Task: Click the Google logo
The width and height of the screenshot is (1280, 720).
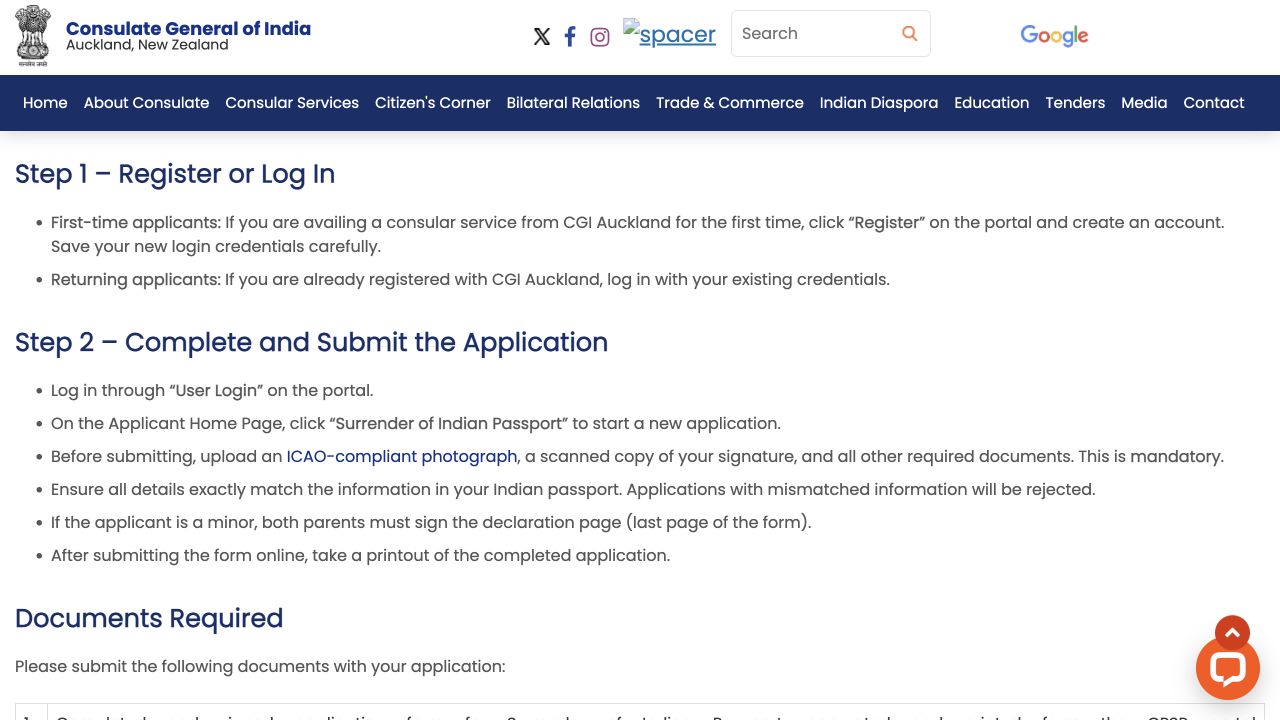Action: coord(1054,36)
